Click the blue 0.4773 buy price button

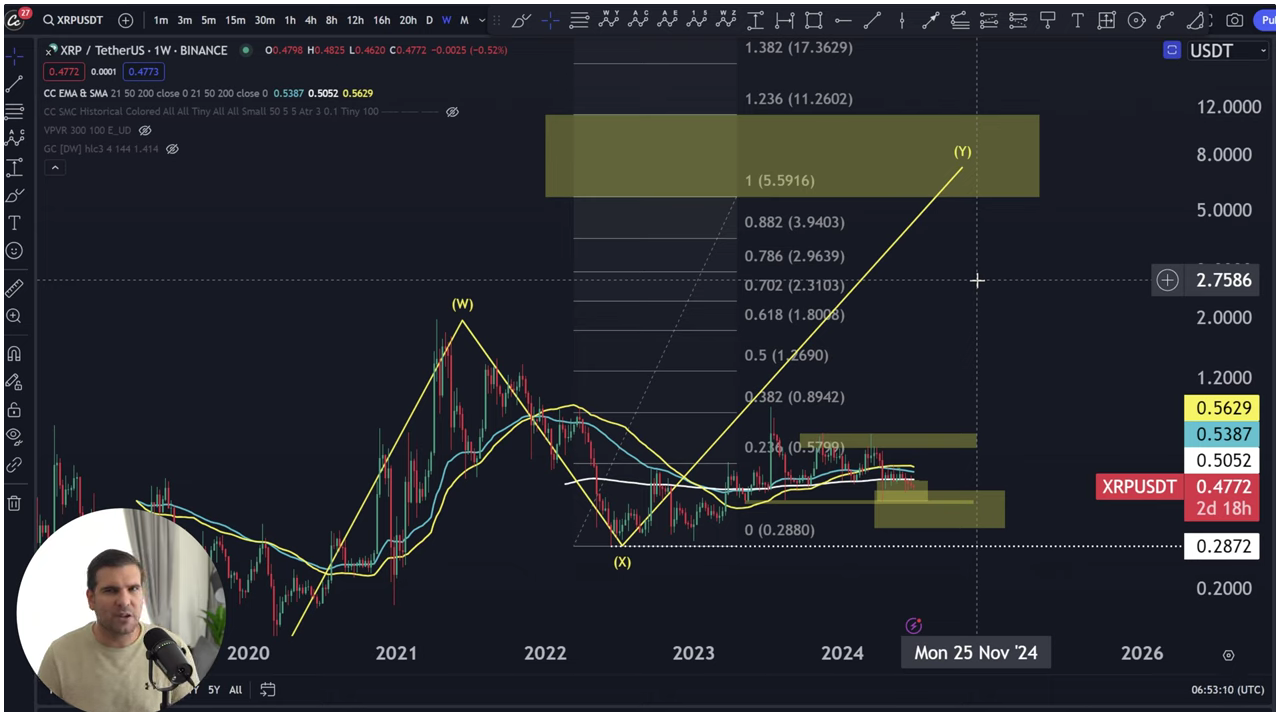[x=141, y=72]
